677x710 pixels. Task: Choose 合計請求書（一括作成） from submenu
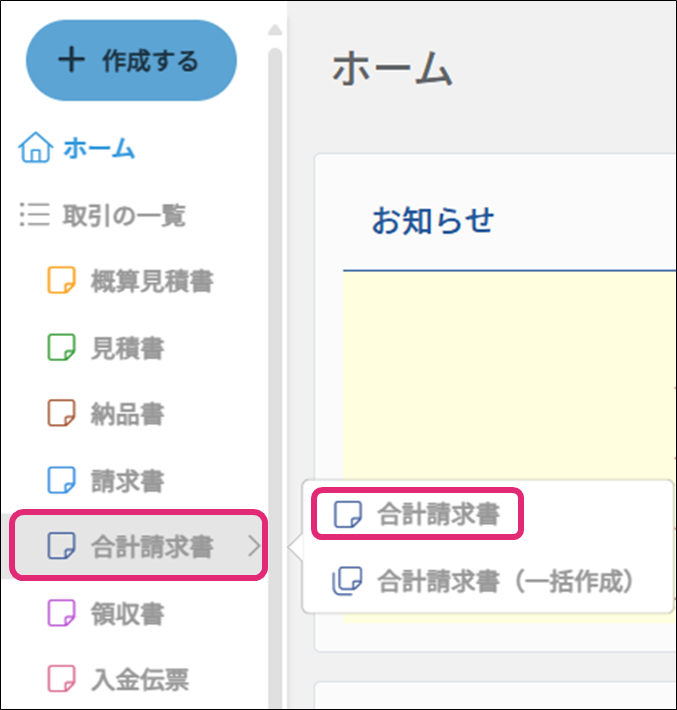click(x=505, y=580)
